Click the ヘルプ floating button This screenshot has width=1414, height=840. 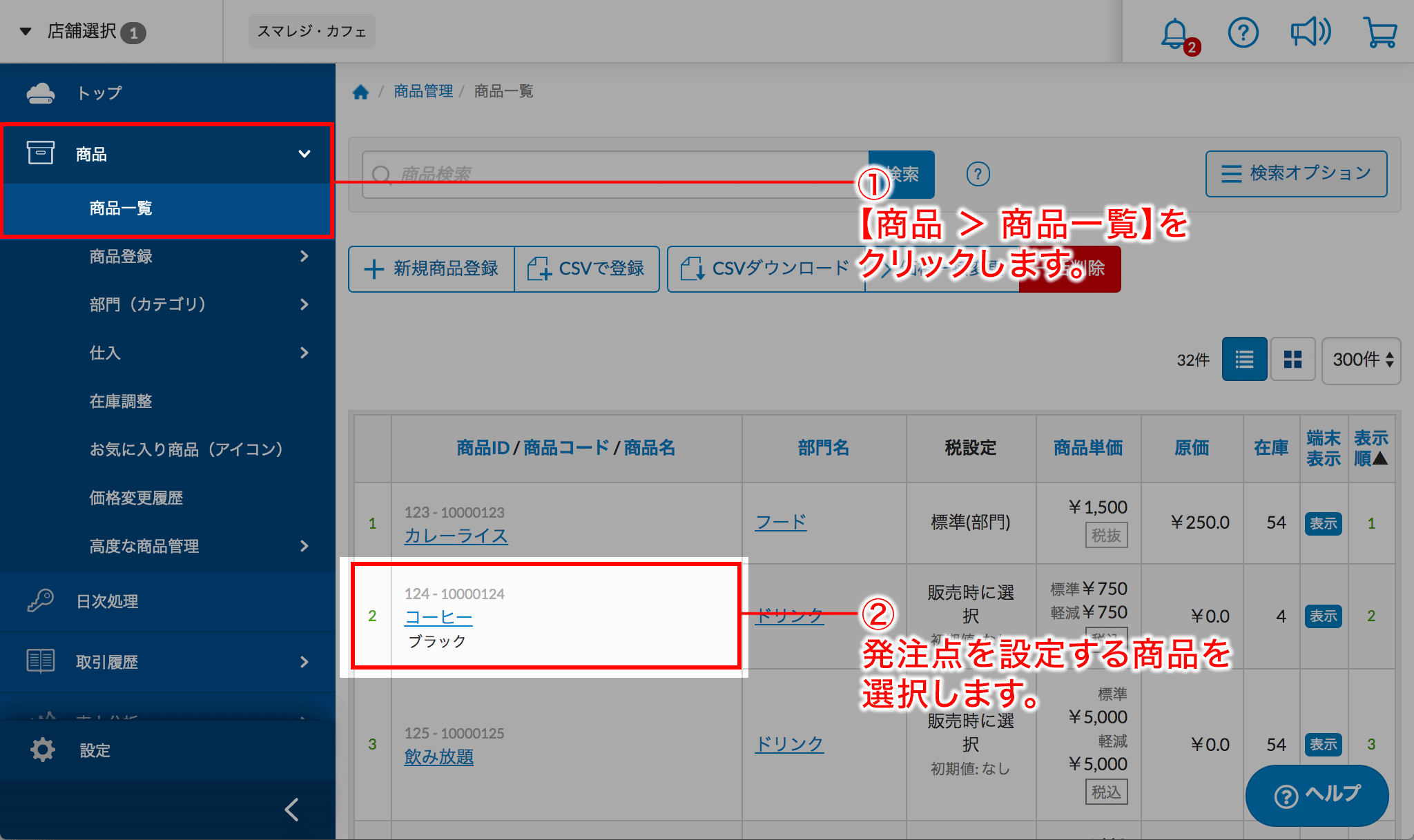tap(1317, 795)
